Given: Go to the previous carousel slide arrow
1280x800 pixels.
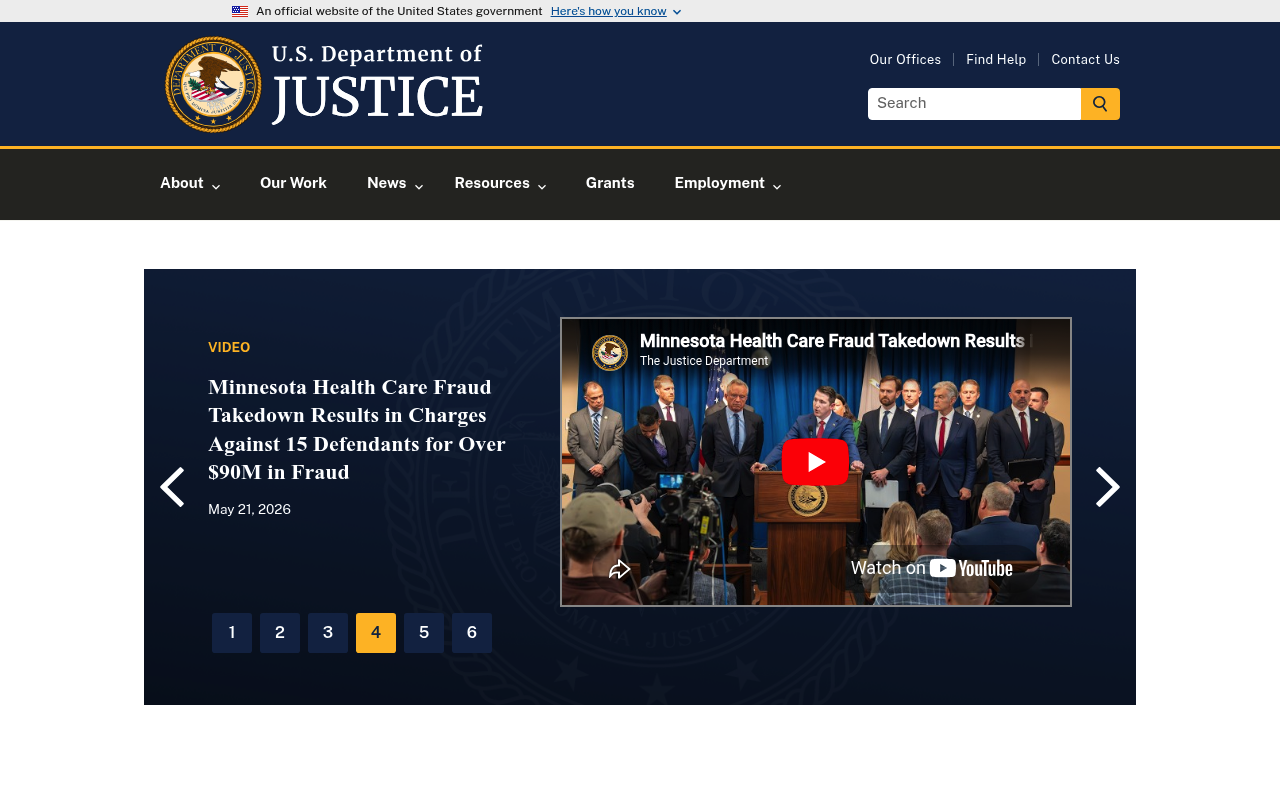Looking at the screenshot, I should point(172,487).
